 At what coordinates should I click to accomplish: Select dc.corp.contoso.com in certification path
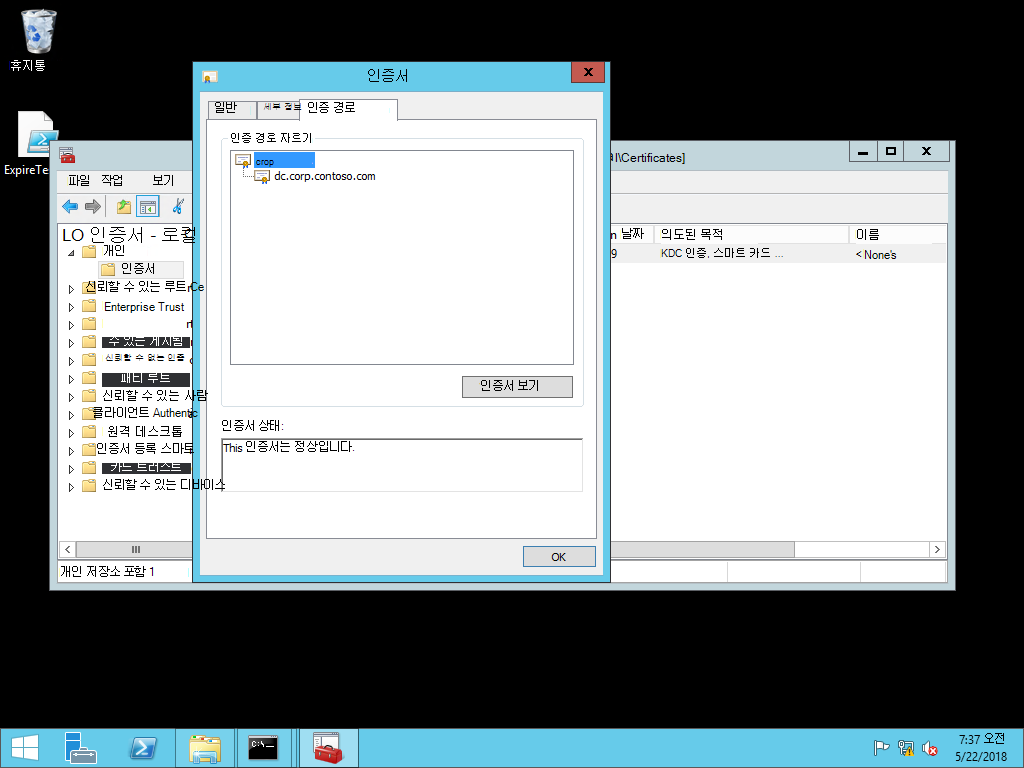[x=325, y=176]
